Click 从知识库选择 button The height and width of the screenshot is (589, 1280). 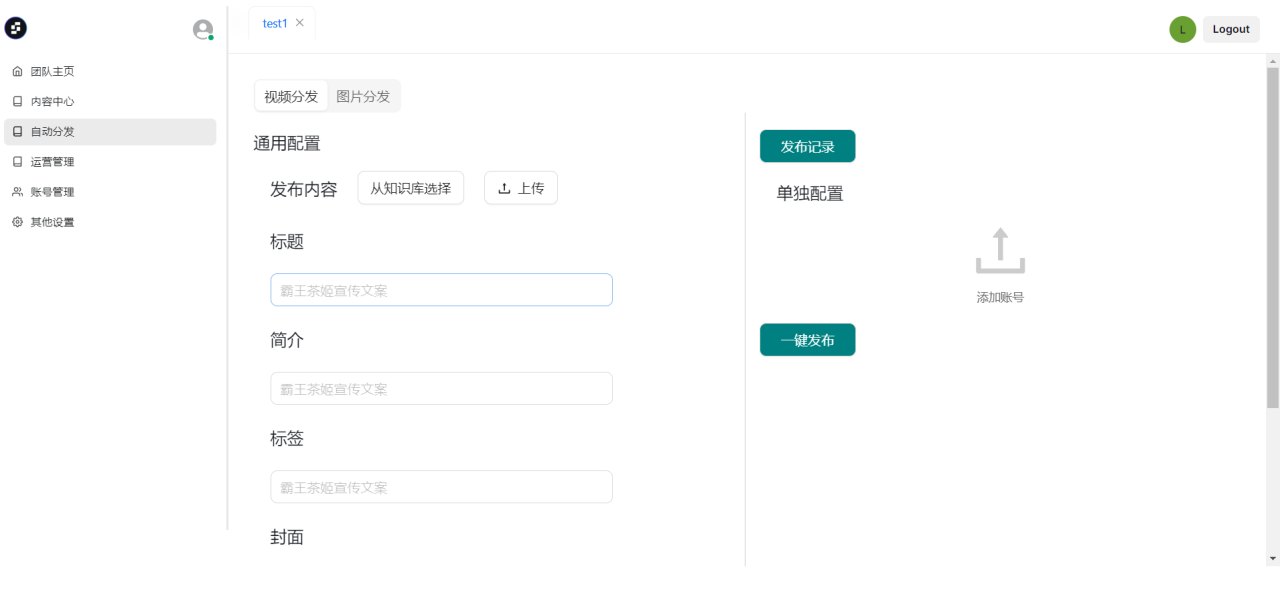point(410,188)
